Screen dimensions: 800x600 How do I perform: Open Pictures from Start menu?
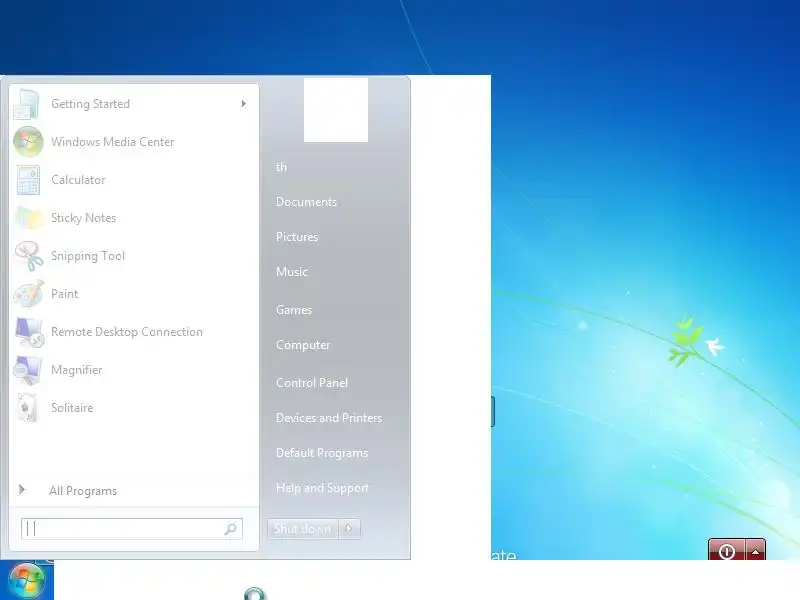click(x=297, y=237)
